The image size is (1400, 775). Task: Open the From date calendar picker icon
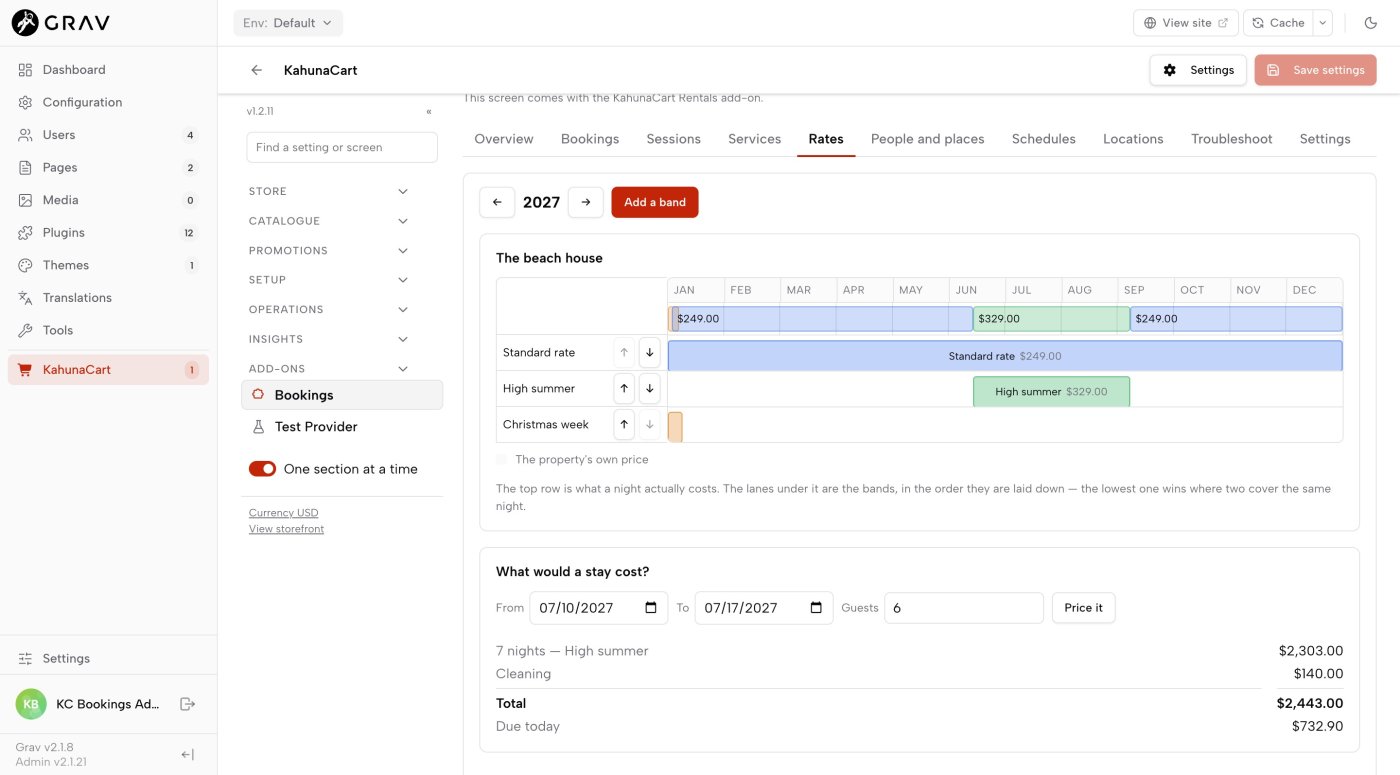pyautogui.click(x=651, y=607)
